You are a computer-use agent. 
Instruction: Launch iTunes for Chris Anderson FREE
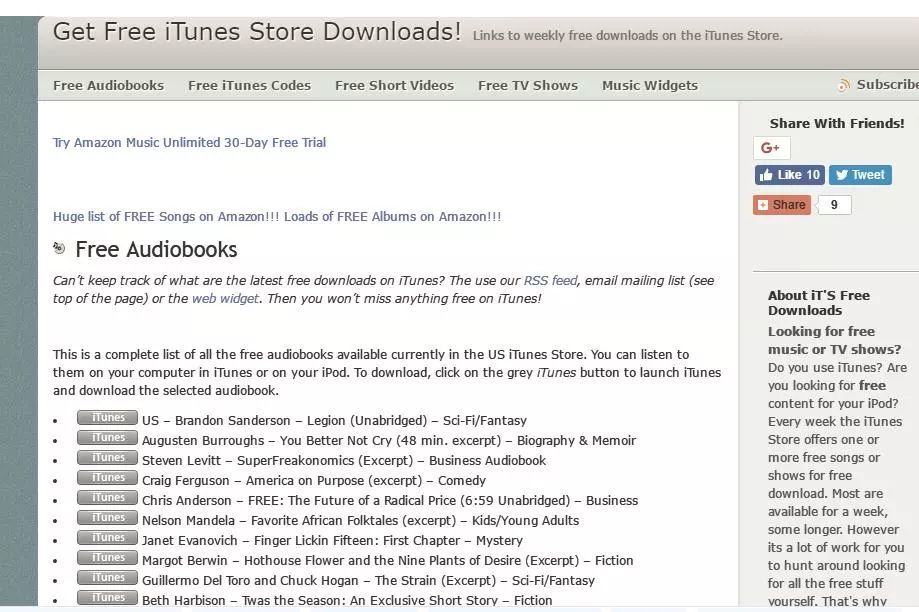pos(107,497)
